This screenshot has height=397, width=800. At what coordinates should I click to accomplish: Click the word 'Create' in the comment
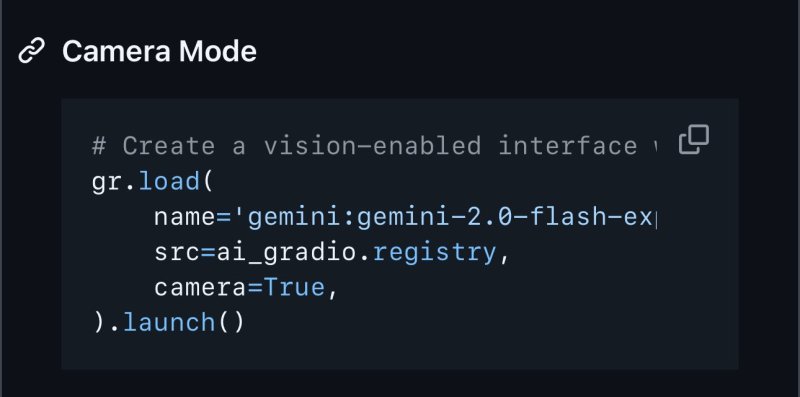[168, 146]
